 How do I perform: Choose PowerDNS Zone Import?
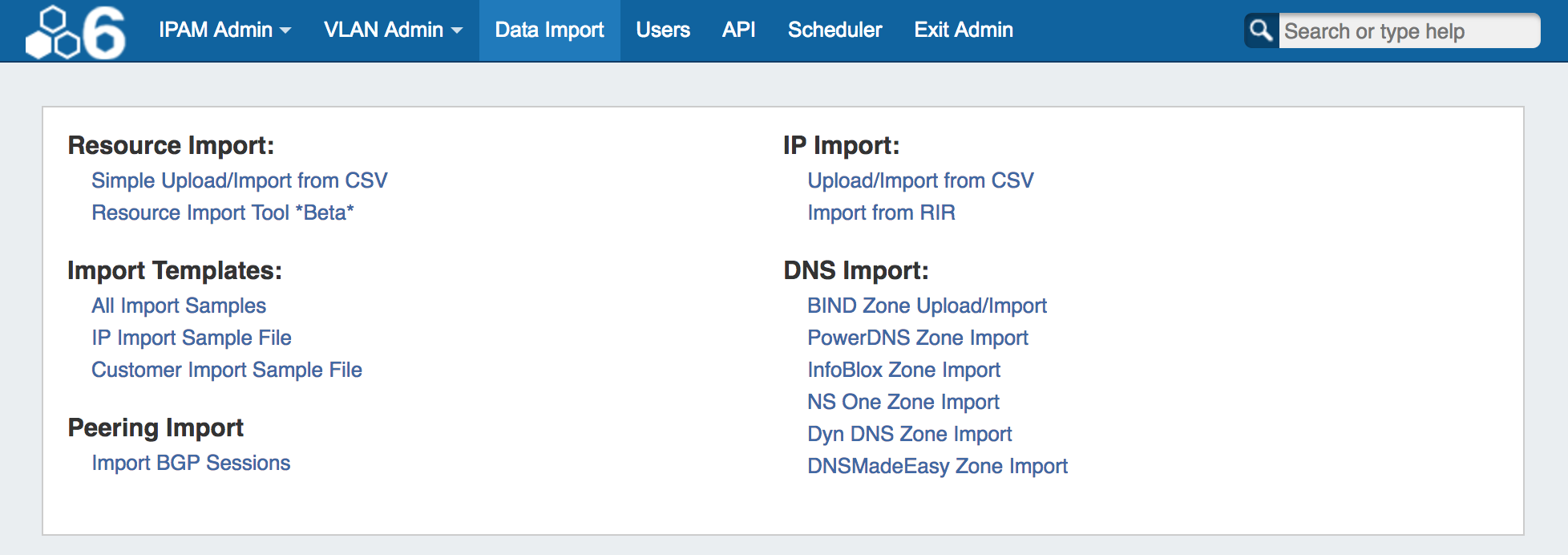point(917,338)
